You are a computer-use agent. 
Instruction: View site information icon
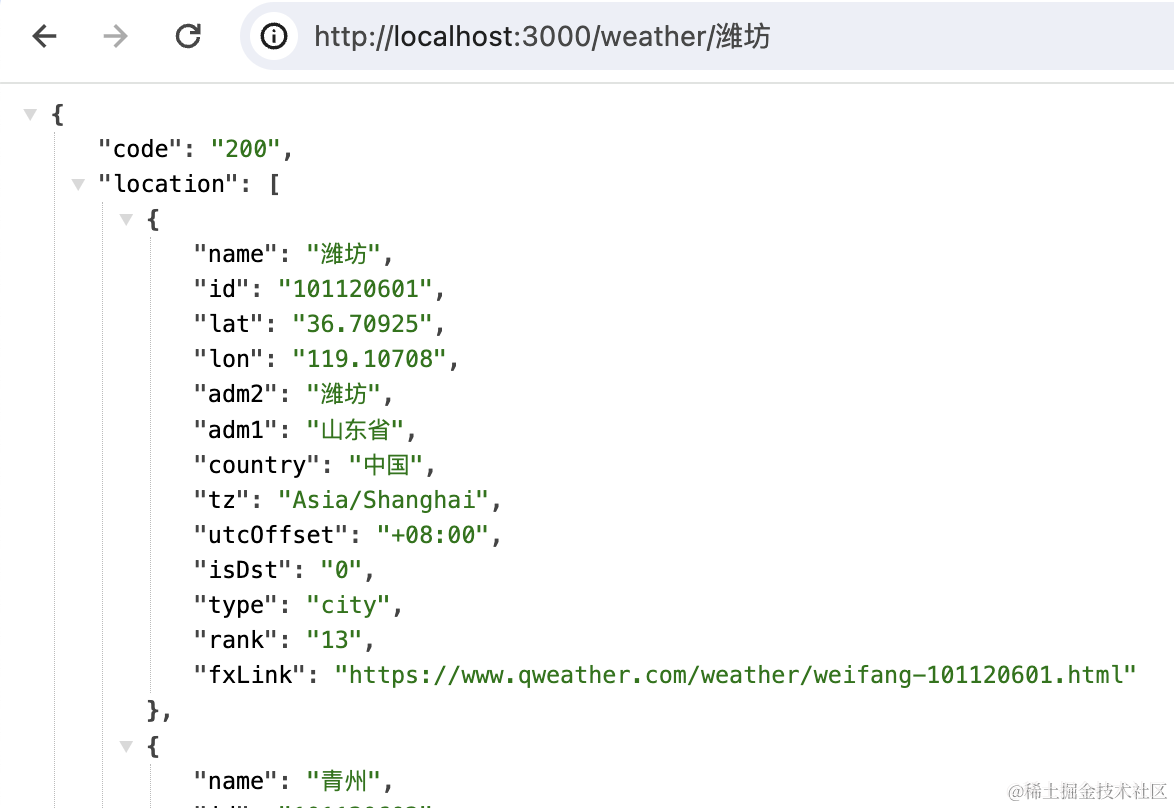pos(273,36)
